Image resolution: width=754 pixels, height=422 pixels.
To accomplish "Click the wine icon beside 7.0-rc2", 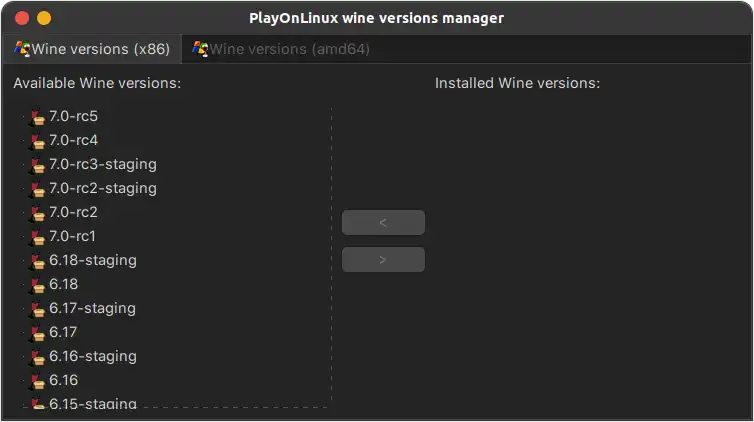I will click(37, 213).
